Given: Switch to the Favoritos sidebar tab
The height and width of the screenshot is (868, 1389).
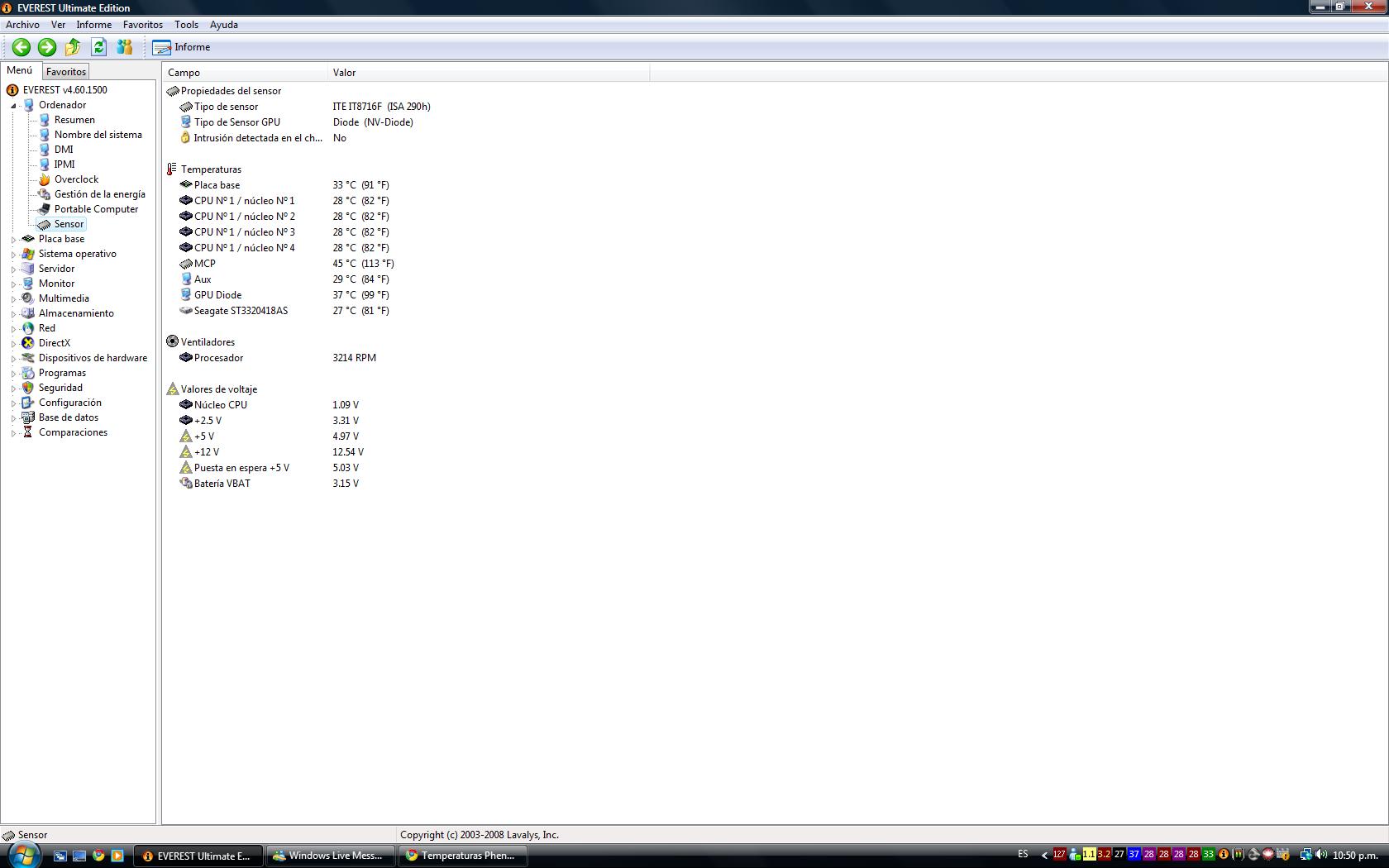Looking at the screenshot, I should click(x=65, y=72).
